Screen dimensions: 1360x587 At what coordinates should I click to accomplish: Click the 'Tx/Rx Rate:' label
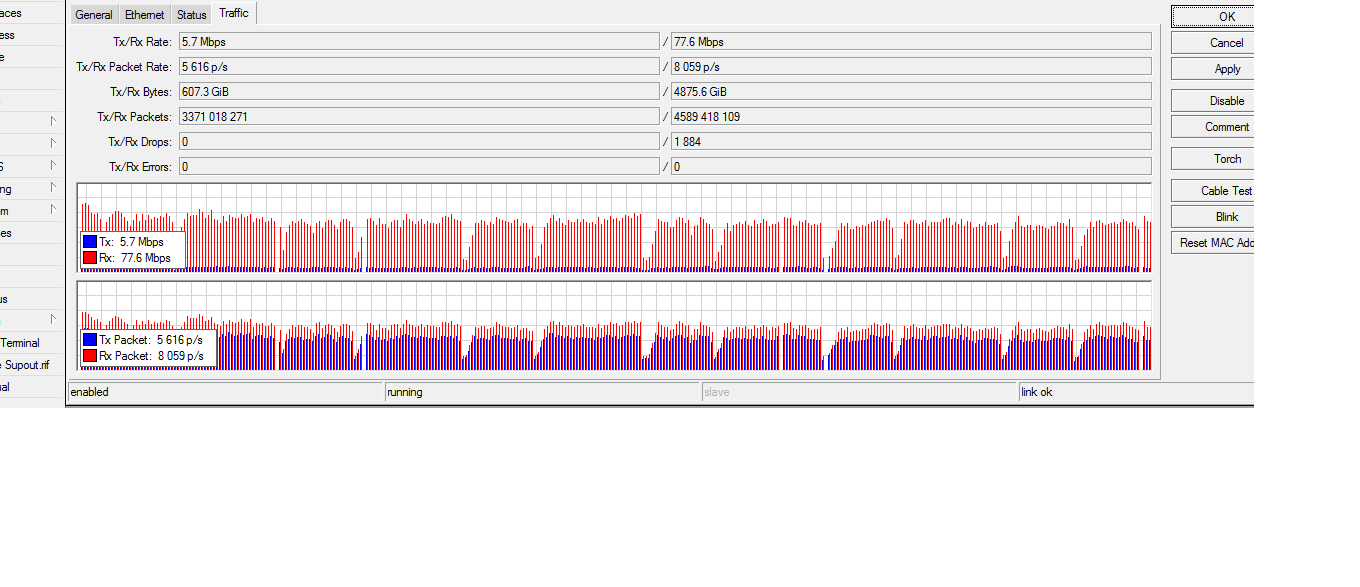click(142, 42)
